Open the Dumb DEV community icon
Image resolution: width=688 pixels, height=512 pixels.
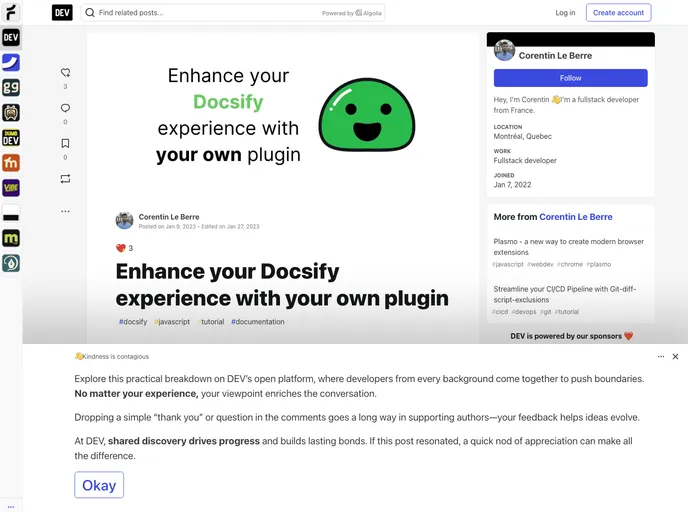(x=11, y=138)
